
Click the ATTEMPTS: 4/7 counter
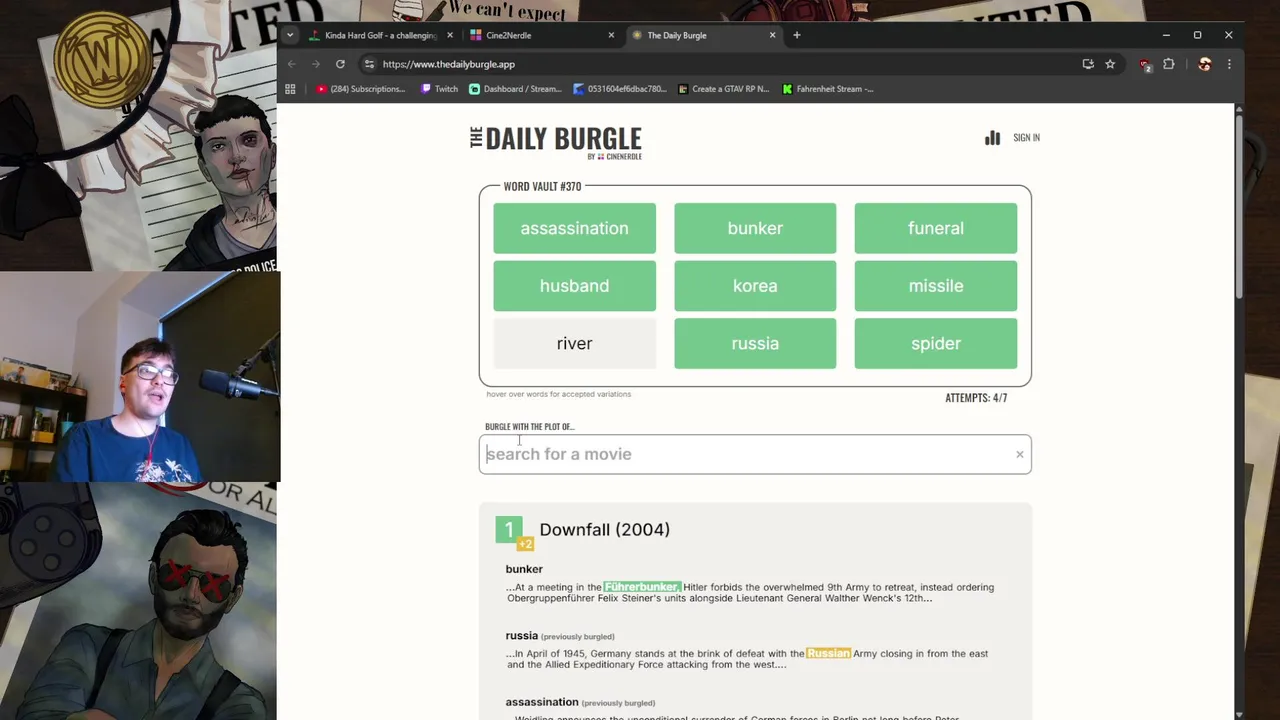coord(976,398)
